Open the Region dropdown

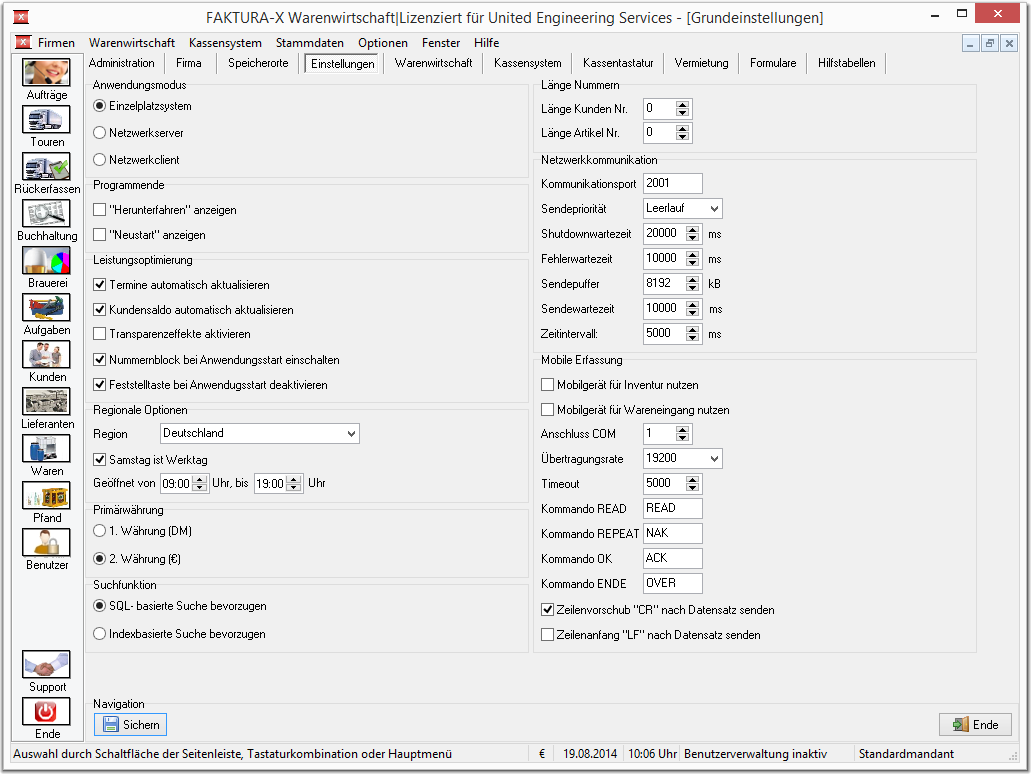pos(260,433)
